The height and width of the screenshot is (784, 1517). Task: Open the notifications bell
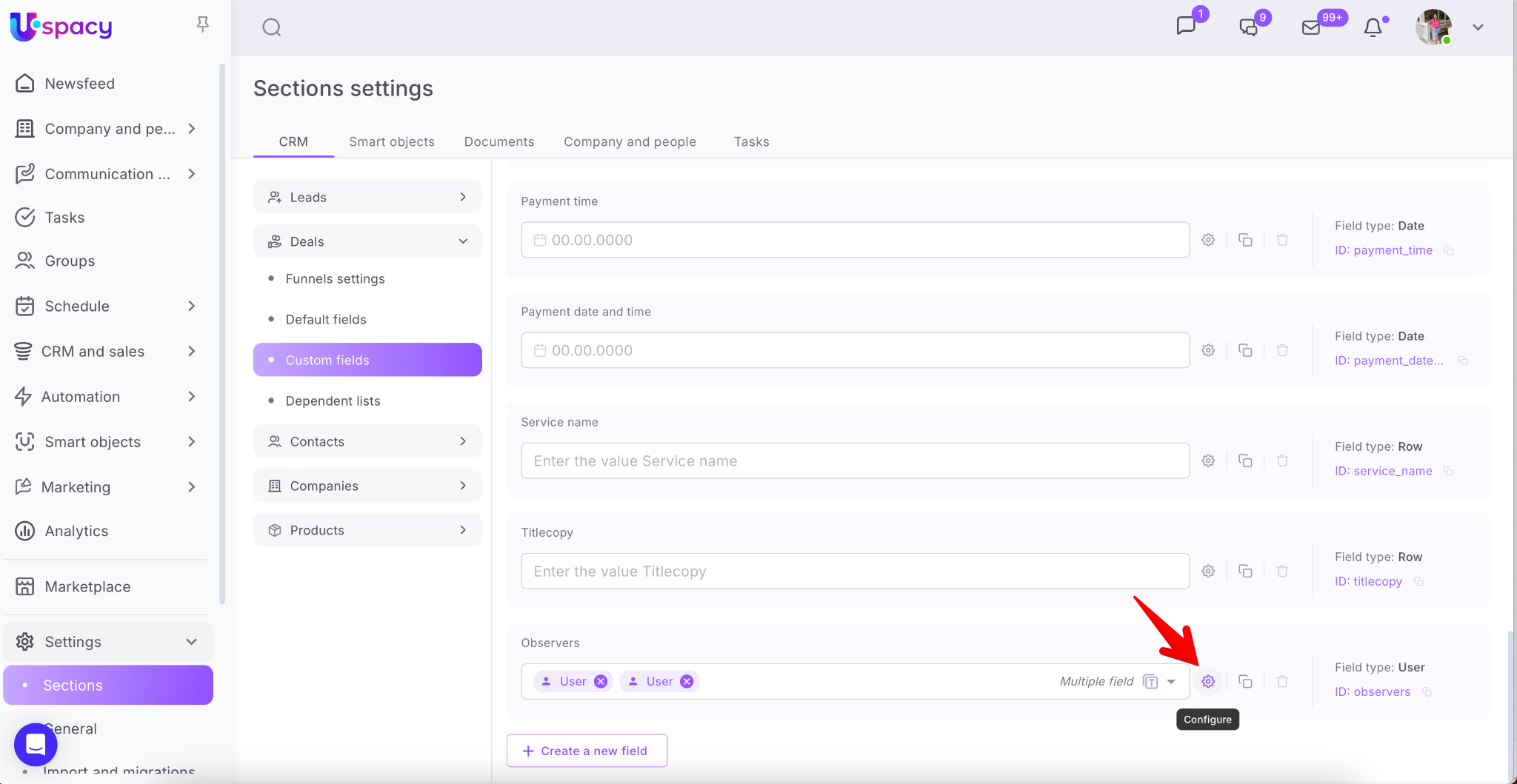click(x=1373, y=27)
